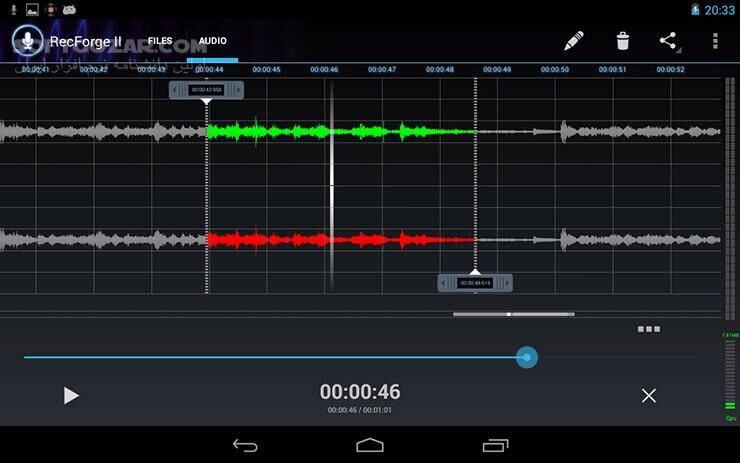Image resolution: width=740 pixels, height=463 pixels.
Task: Tap the RecForge II microphone logo
Action: (x=28, y=41)
